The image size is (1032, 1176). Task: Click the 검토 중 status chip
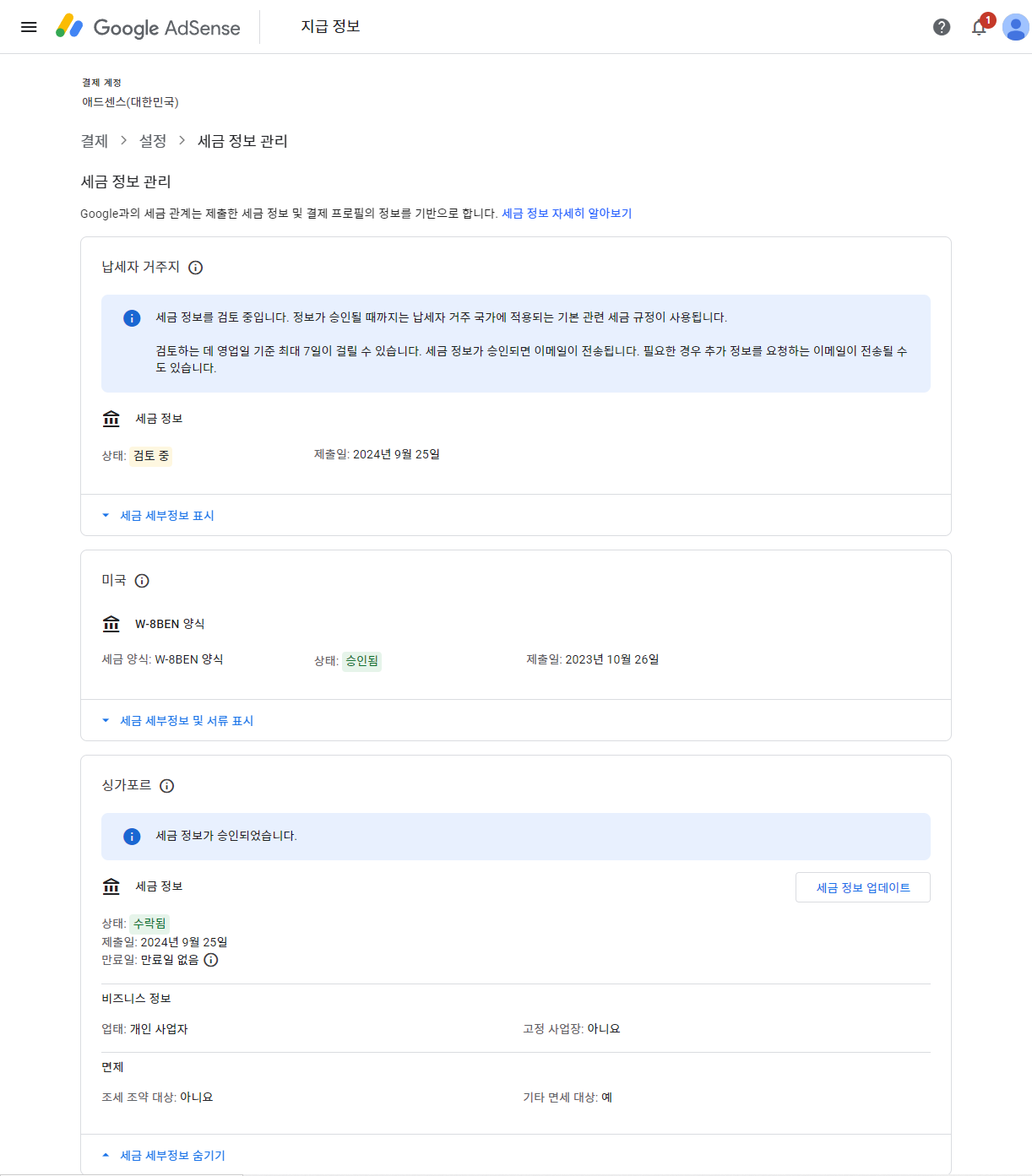pyautogui.click(x=150, y=455)
